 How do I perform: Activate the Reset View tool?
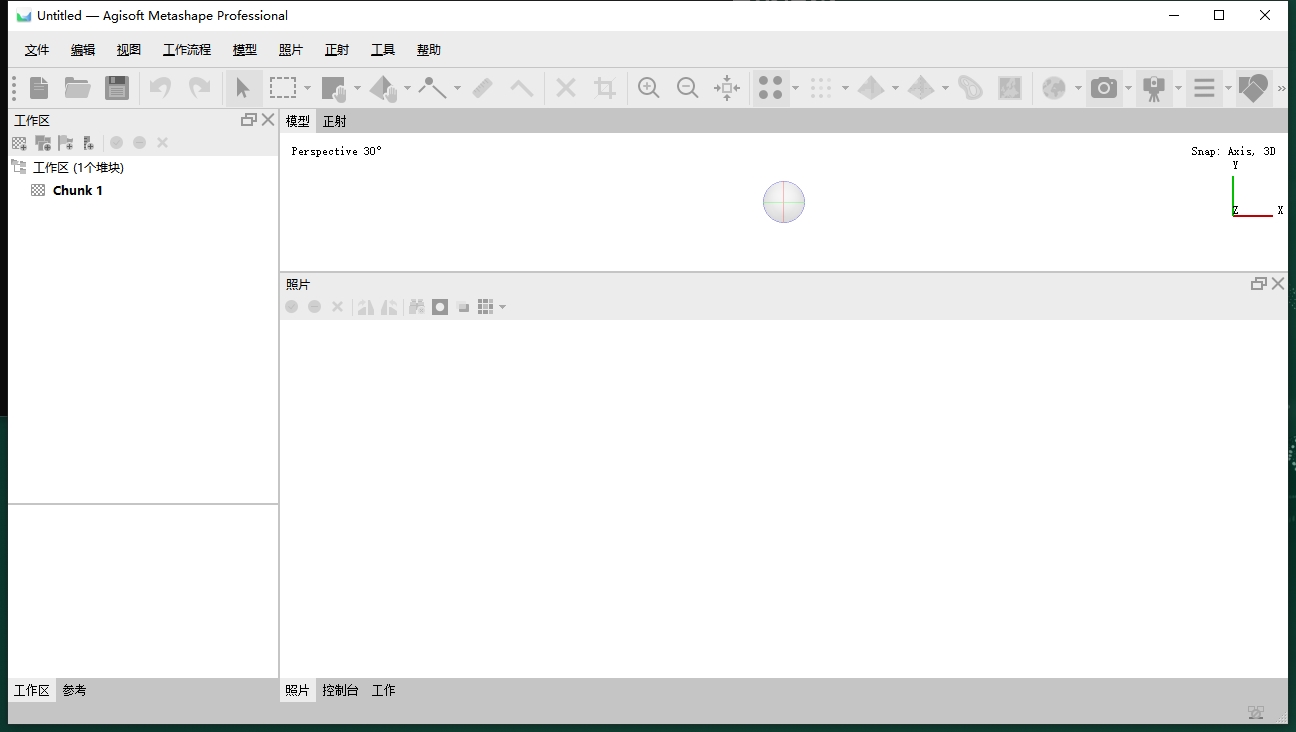[727, 87]
